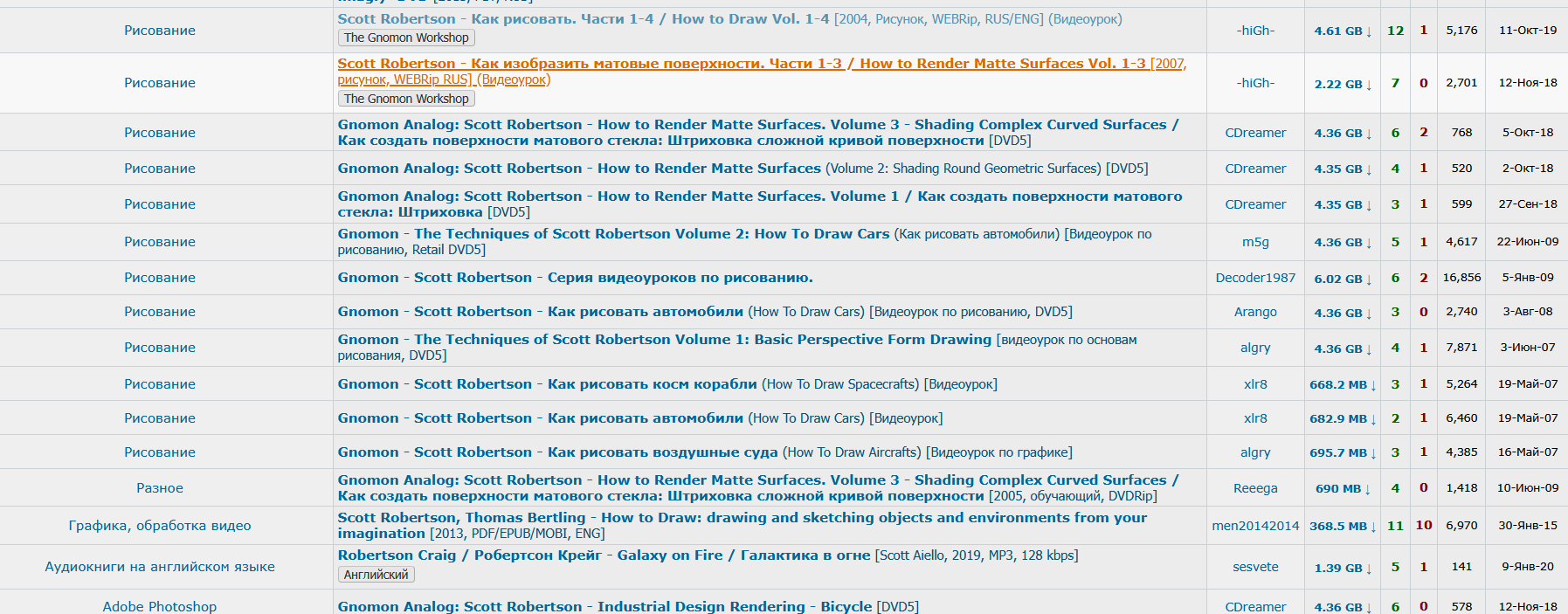The width and height of the screenshot is (1568, 614).
Task: Open author m5g profile
Action: tap(1255, 242)
